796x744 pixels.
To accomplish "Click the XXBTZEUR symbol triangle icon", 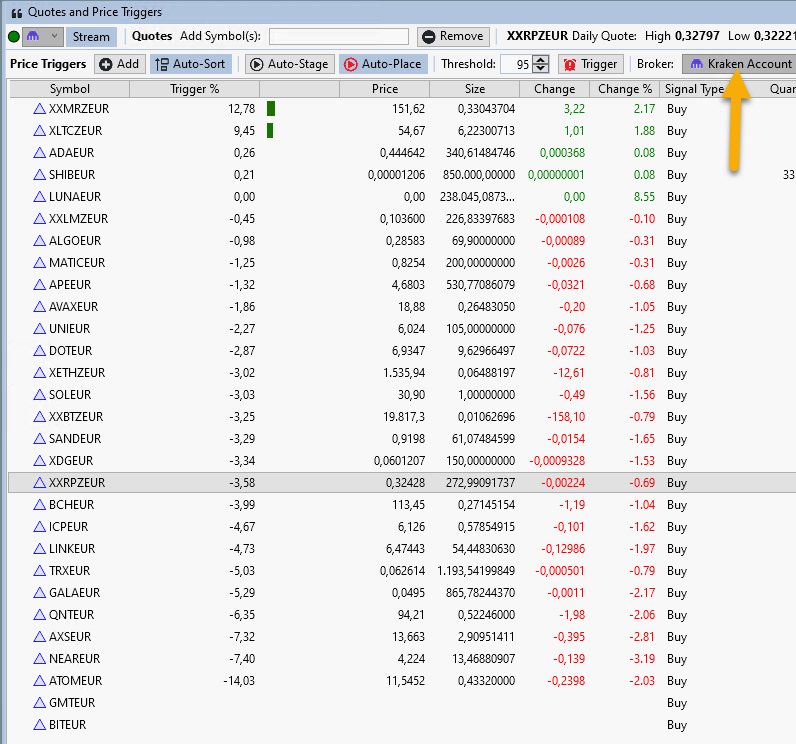I will coord(39,417).
